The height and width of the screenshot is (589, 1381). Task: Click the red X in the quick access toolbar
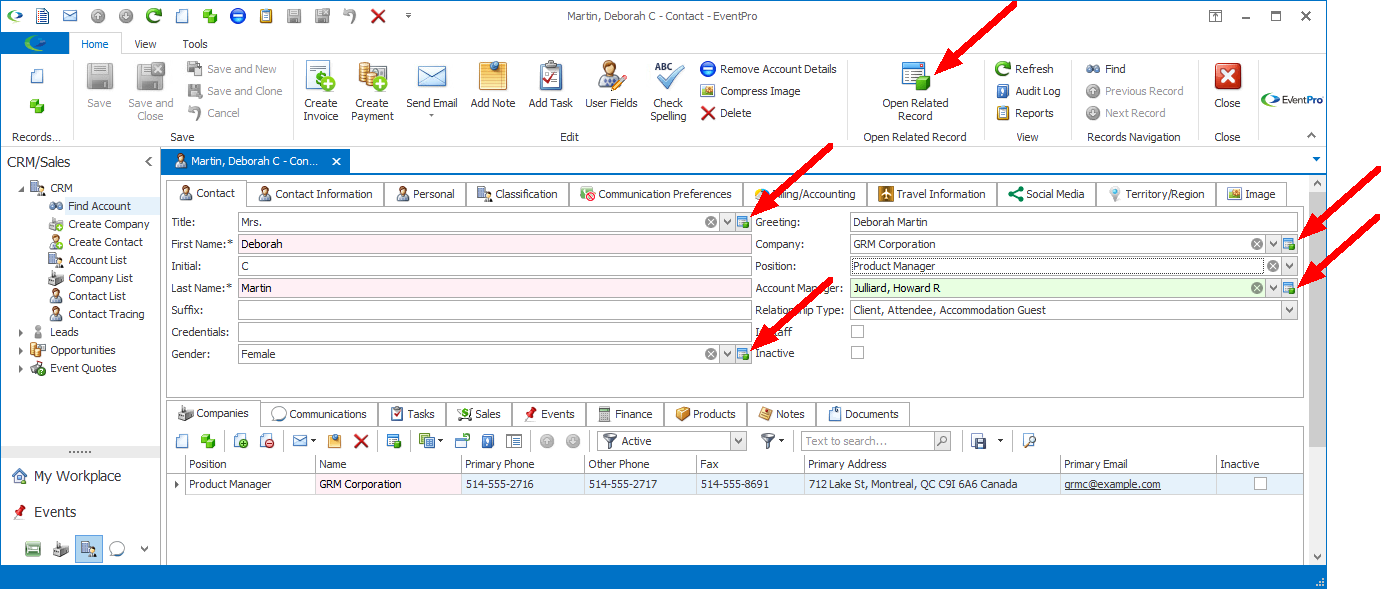(378, 16)
